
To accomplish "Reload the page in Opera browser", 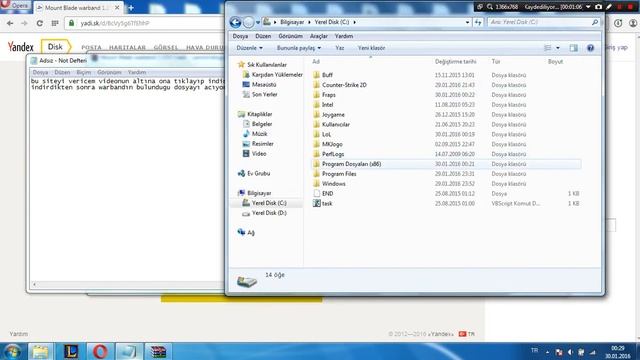I will tap(40, 23).
